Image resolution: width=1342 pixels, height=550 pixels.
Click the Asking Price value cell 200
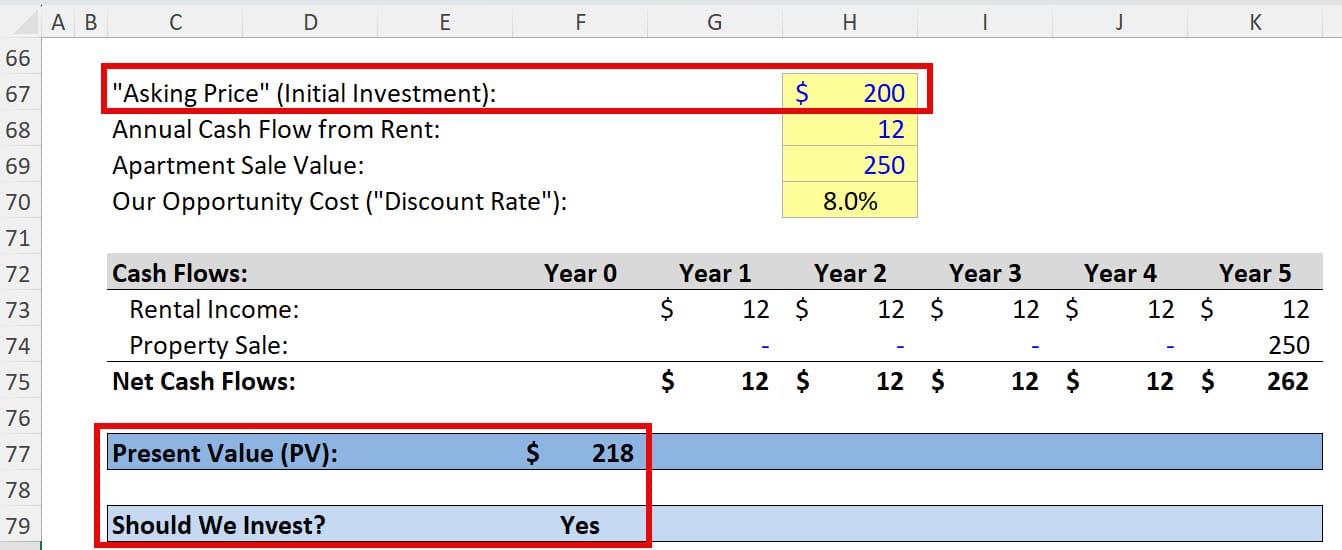click(850, 93)
